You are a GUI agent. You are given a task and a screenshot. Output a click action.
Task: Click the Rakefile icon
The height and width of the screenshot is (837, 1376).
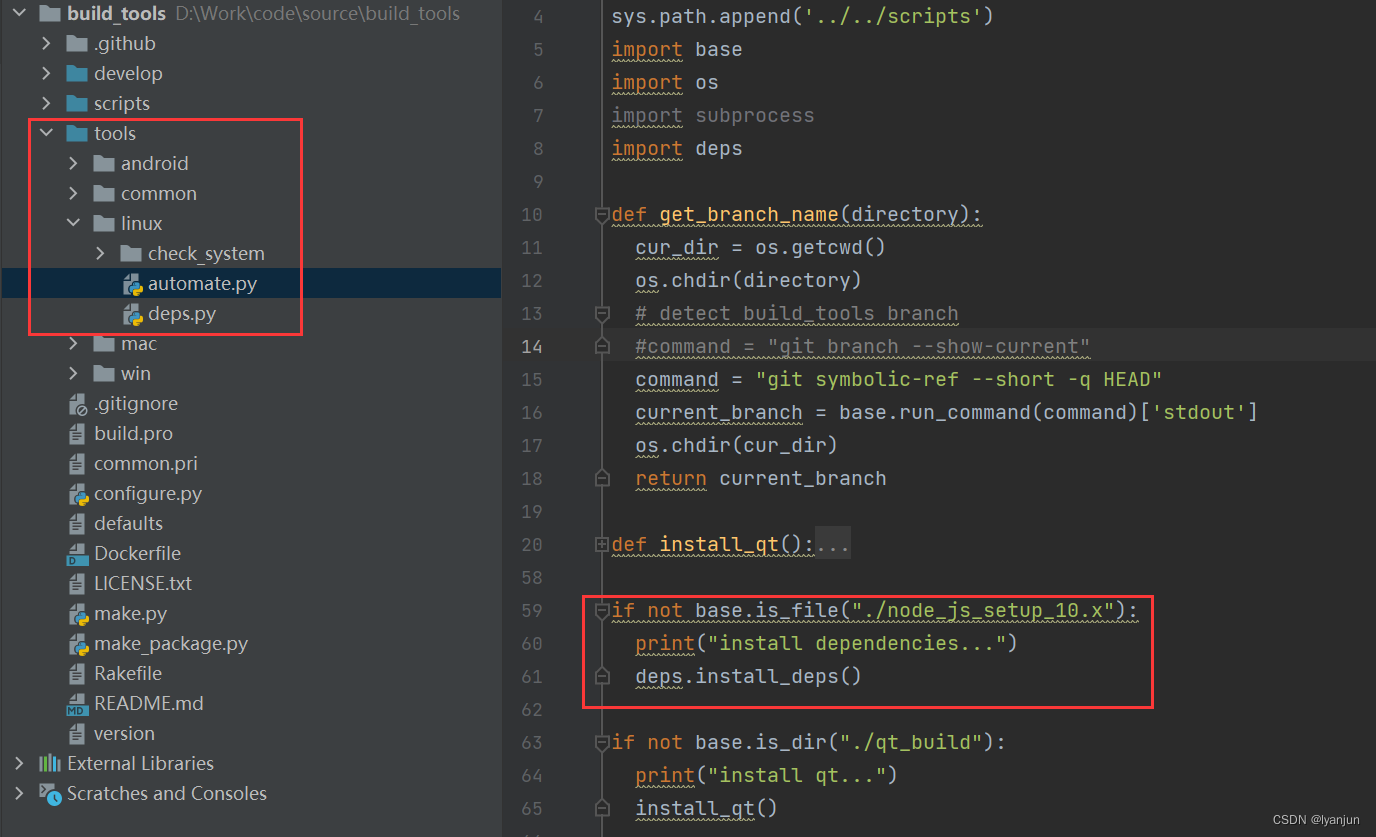[x=78, y=674]
